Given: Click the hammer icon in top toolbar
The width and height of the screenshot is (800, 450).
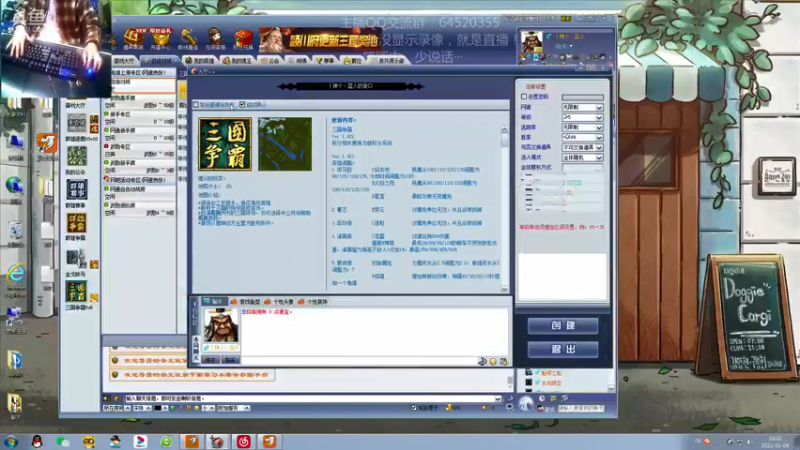Looking at the screenshot, I should 188,38.
